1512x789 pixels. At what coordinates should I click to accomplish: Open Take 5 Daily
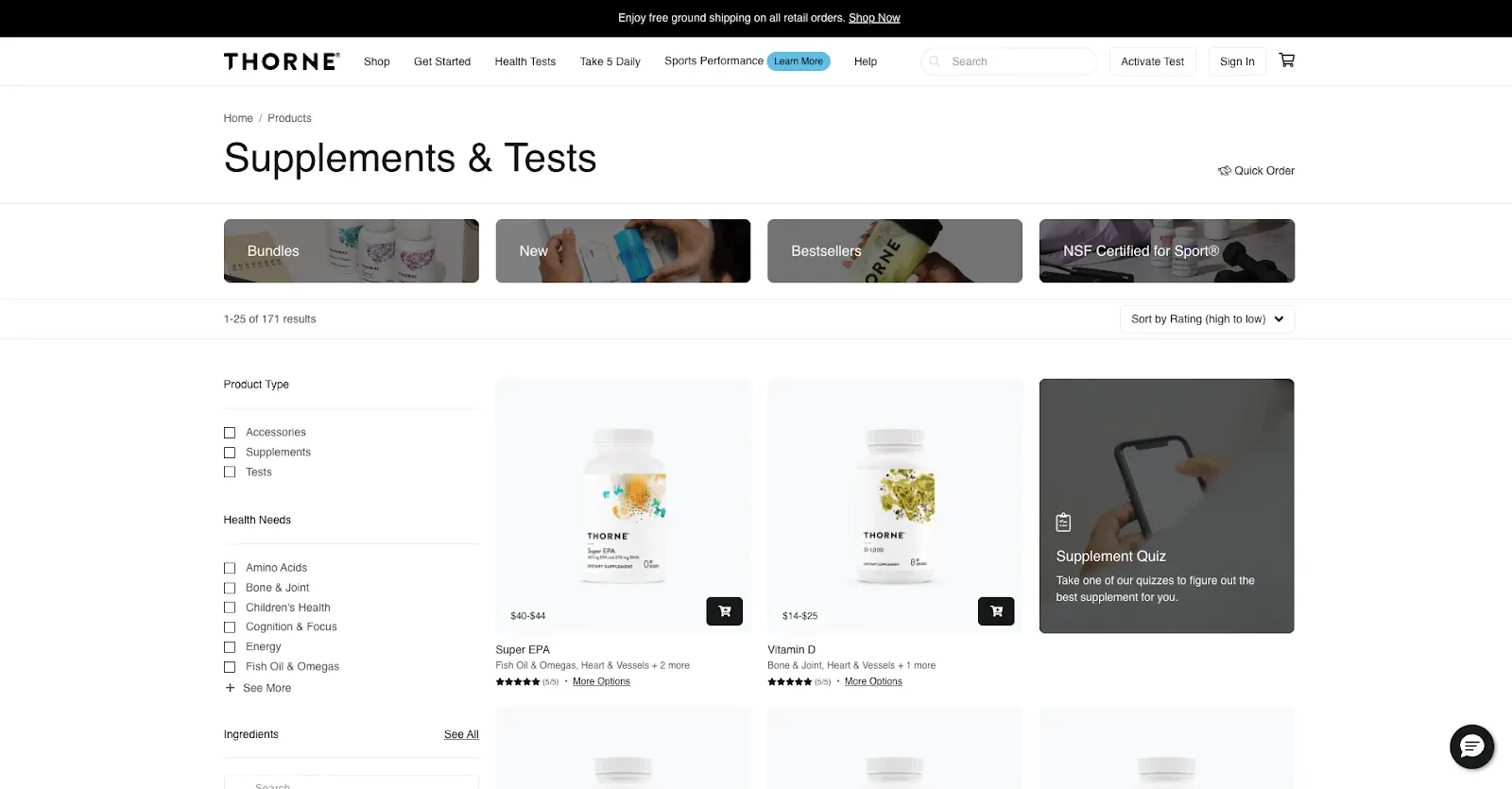(610, 61)
